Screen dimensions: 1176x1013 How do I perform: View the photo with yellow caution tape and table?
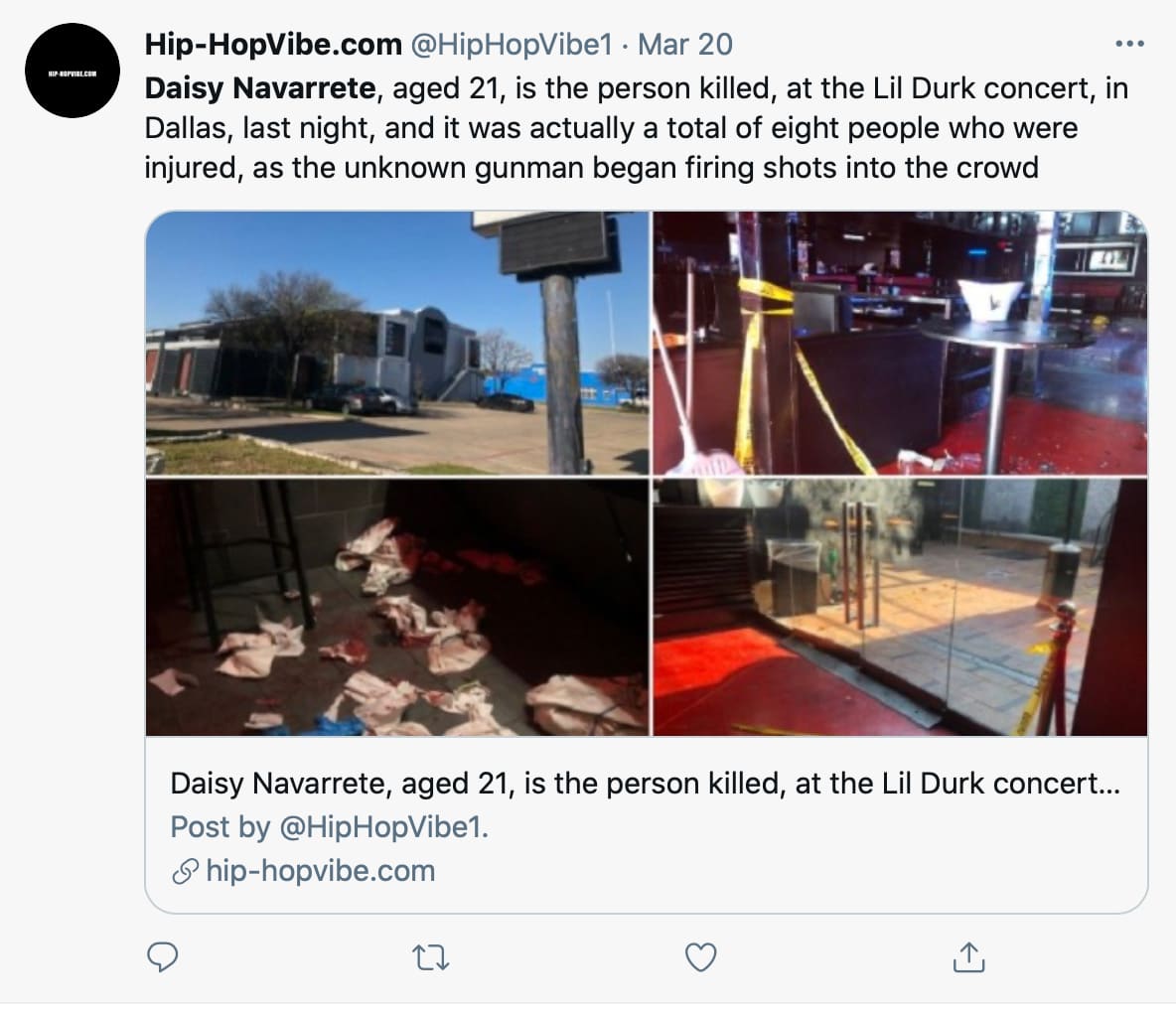[x=899, y=344]
